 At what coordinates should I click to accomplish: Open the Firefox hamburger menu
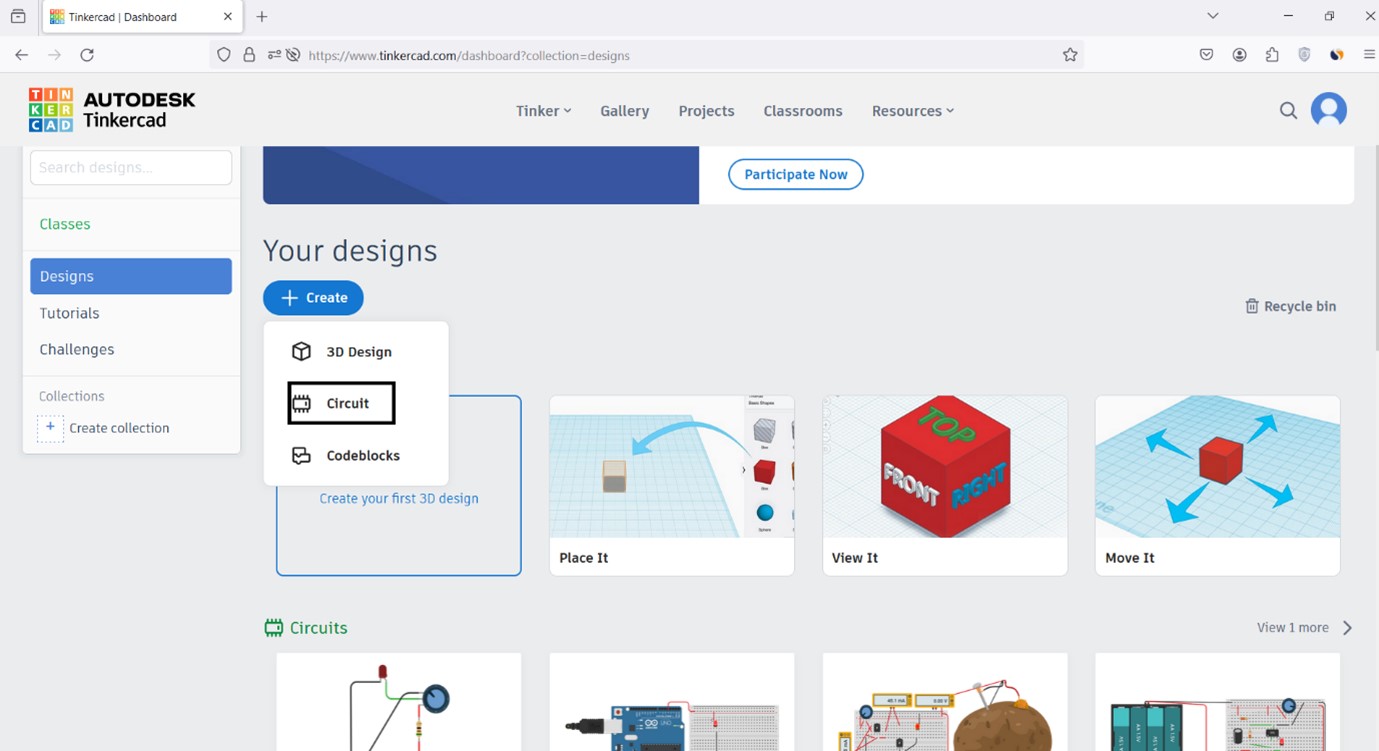click(1369, 55)
